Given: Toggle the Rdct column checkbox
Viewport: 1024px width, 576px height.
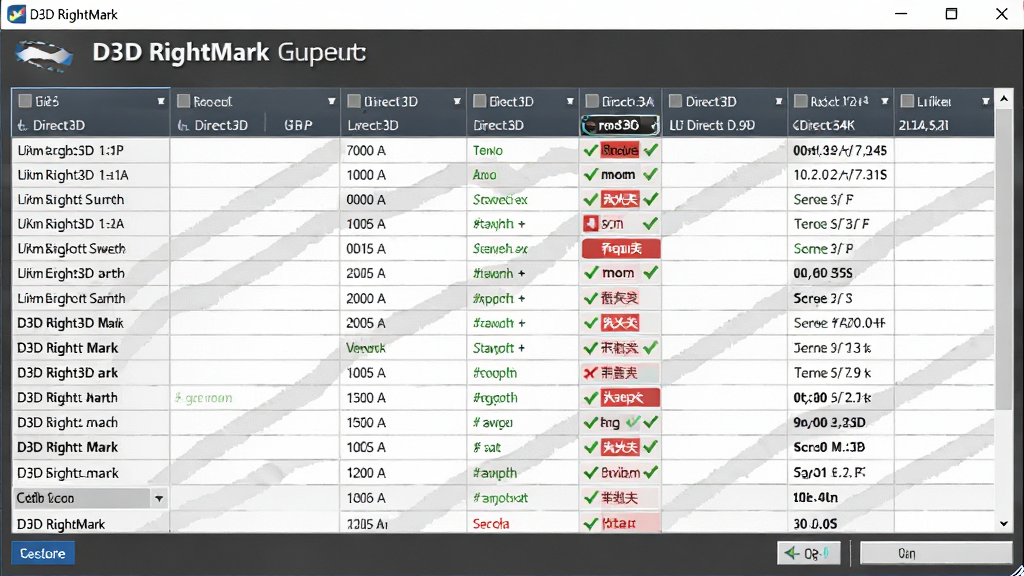Looking at the screenshot, I should coord(801,101).
